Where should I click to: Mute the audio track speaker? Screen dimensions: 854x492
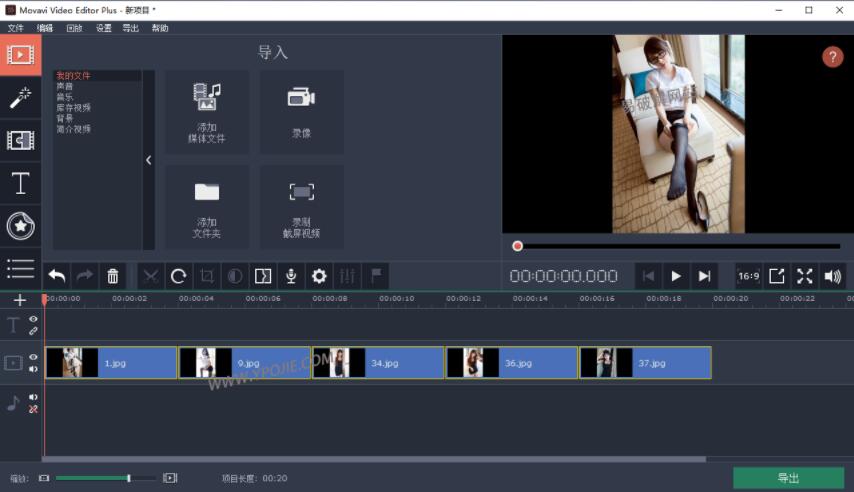[x=33, y=397]
